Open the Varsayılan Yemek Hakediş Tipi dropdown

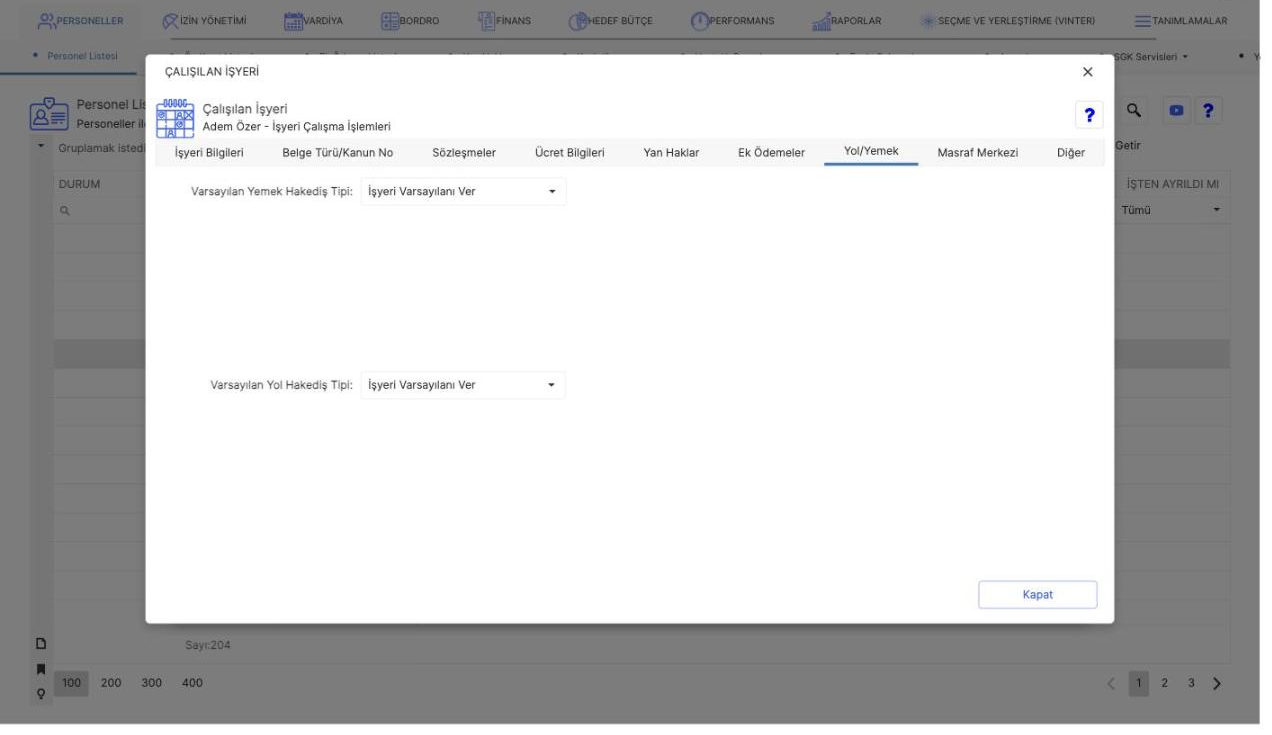tap(463, 192)
